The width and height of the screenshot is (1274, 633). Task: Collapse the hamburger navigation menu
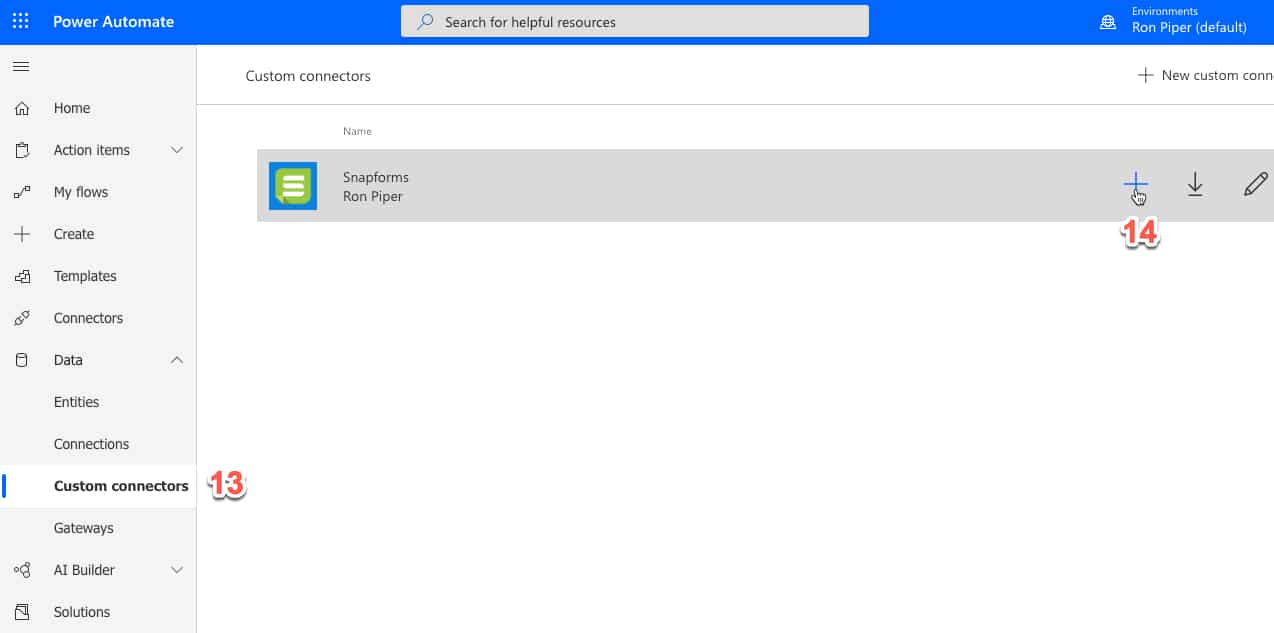pyautogui.click(x=21, y=67)
